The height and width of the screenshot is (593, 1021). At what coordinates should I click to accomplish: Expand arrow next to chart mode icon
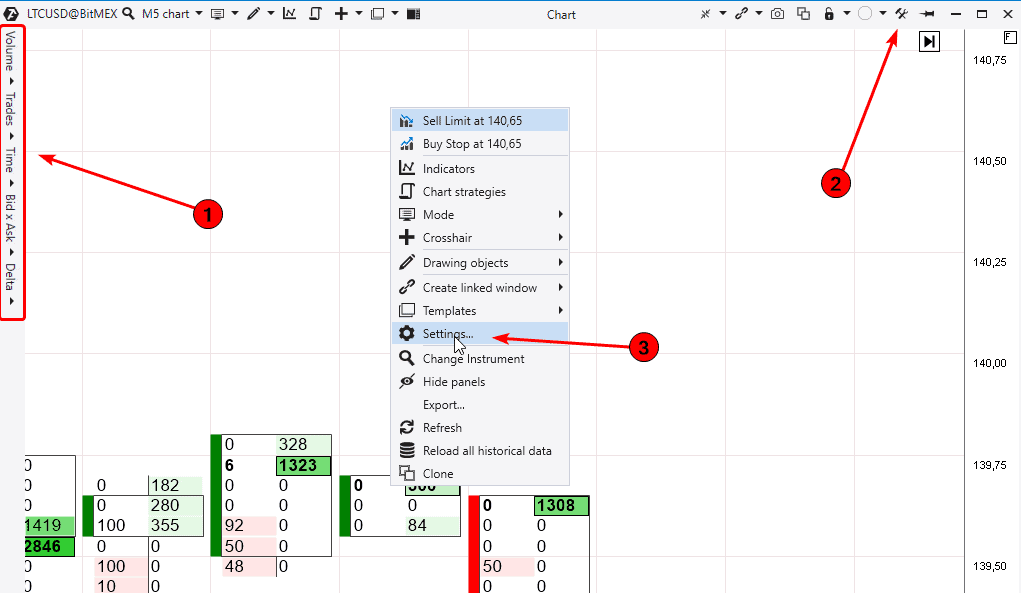[235, 14]
